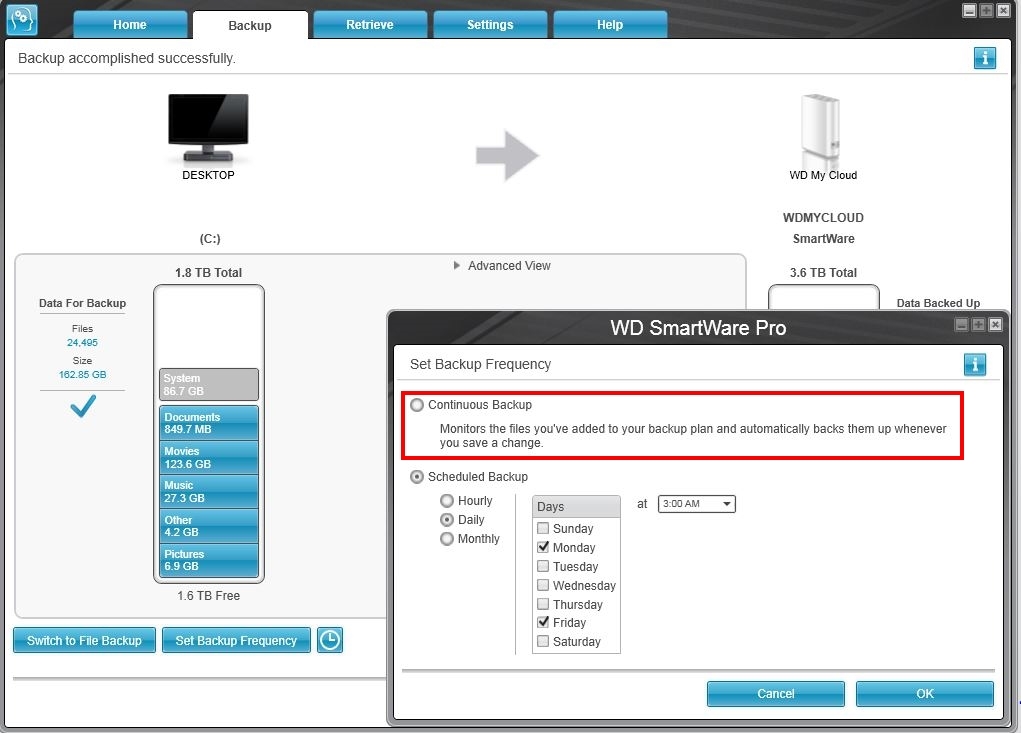Screen dimensions: 1021x733
Task: Confirm backup frequency with OK
Action: (925, 693)
